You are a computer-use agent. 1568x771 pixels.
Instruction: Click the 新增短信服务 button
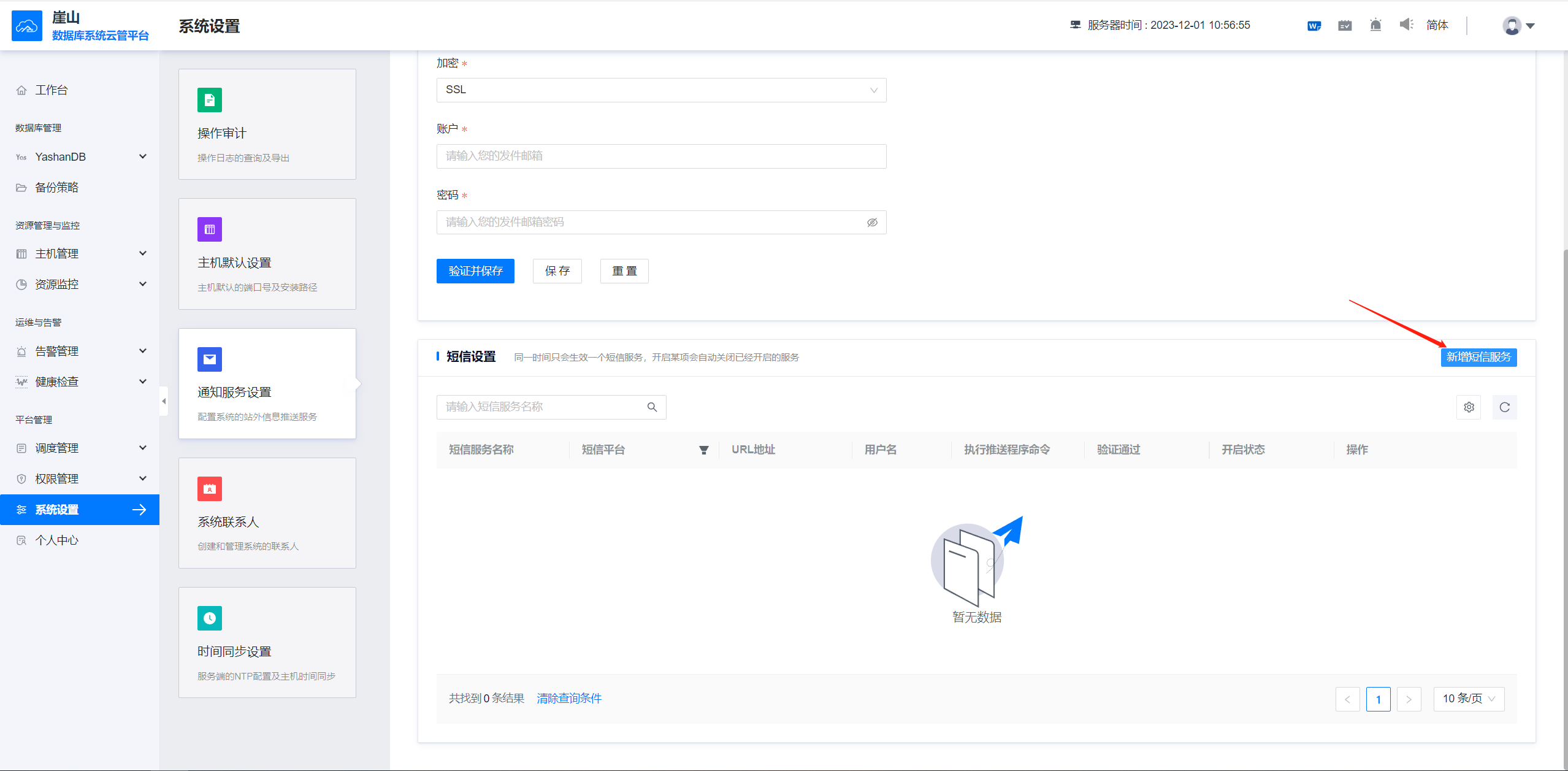click(x=1478, y=357)
